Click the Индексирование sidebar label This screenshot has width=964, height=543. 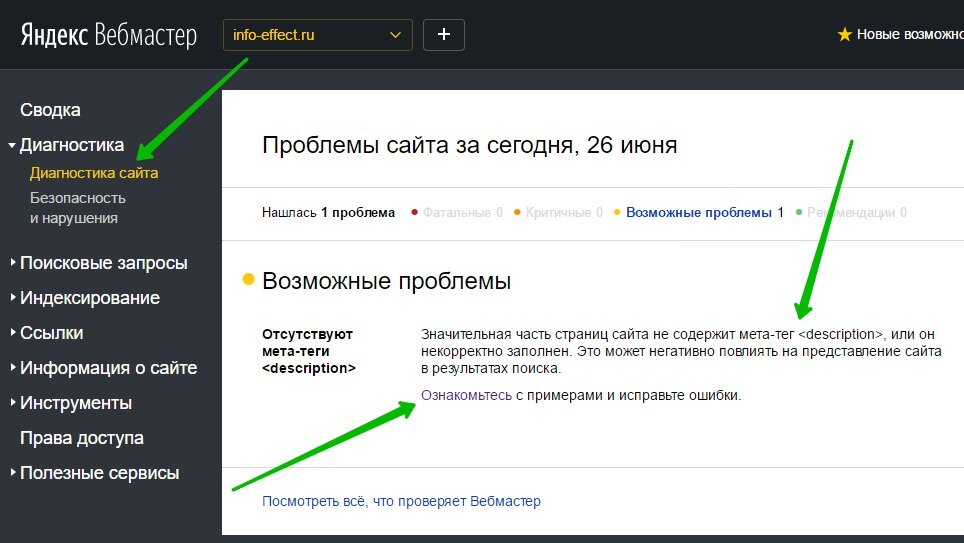click(90, 298)
